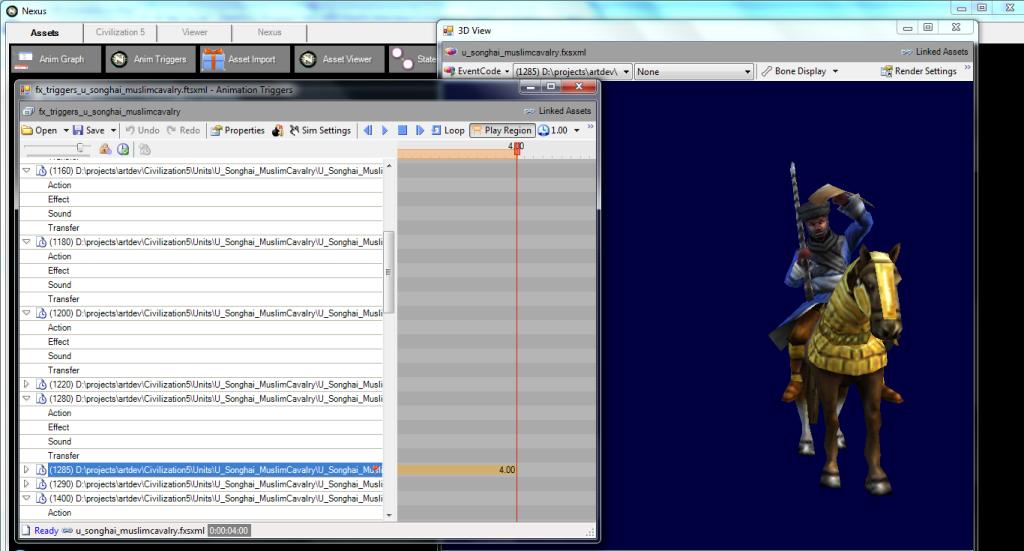Click the Songhai cavalry model in viewport
The image size is (1024, 551).
838,326
